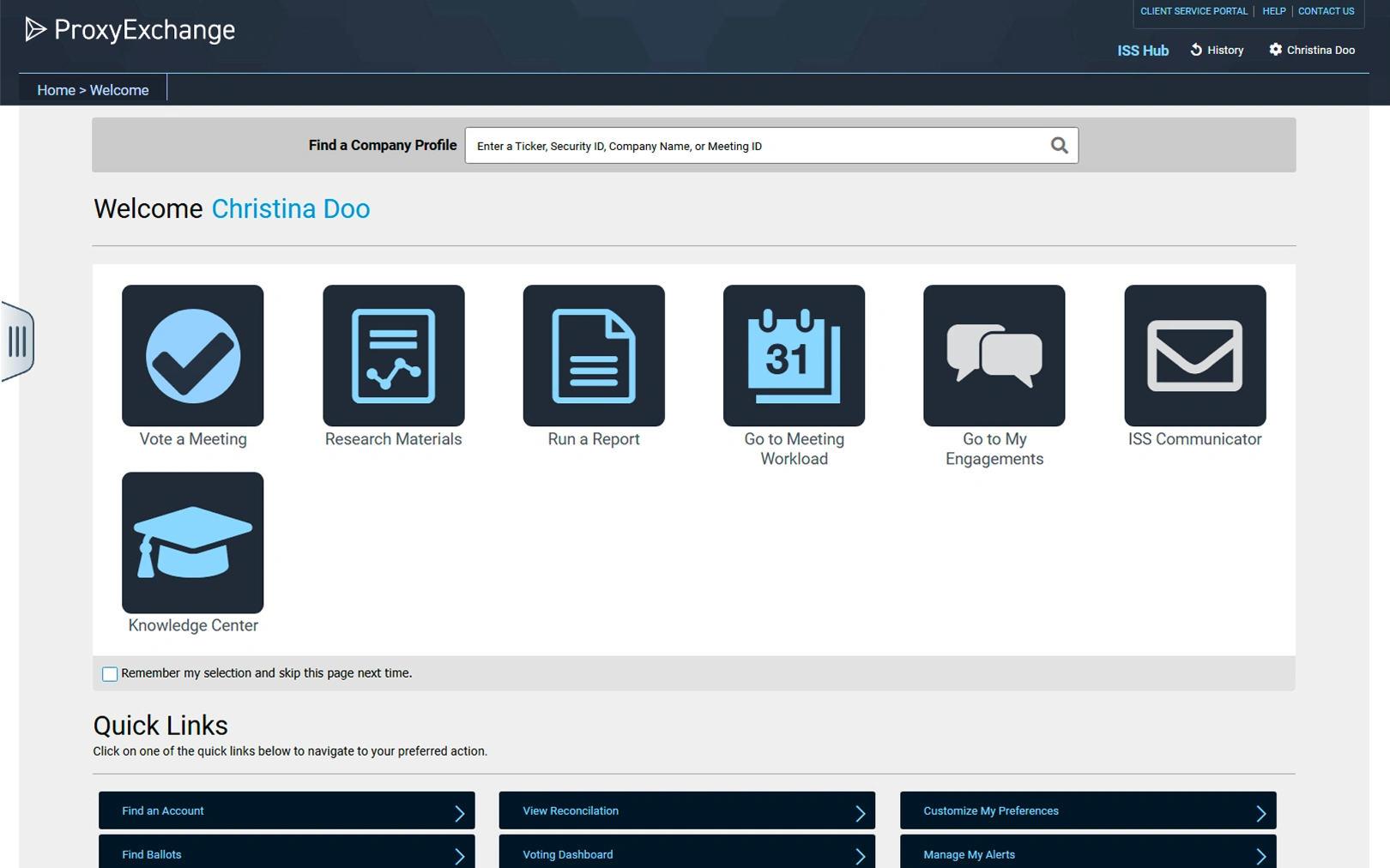Click the Quick Links heading
The width and height of the screenshot is (1390, 868).
click(x=160, y=726)
